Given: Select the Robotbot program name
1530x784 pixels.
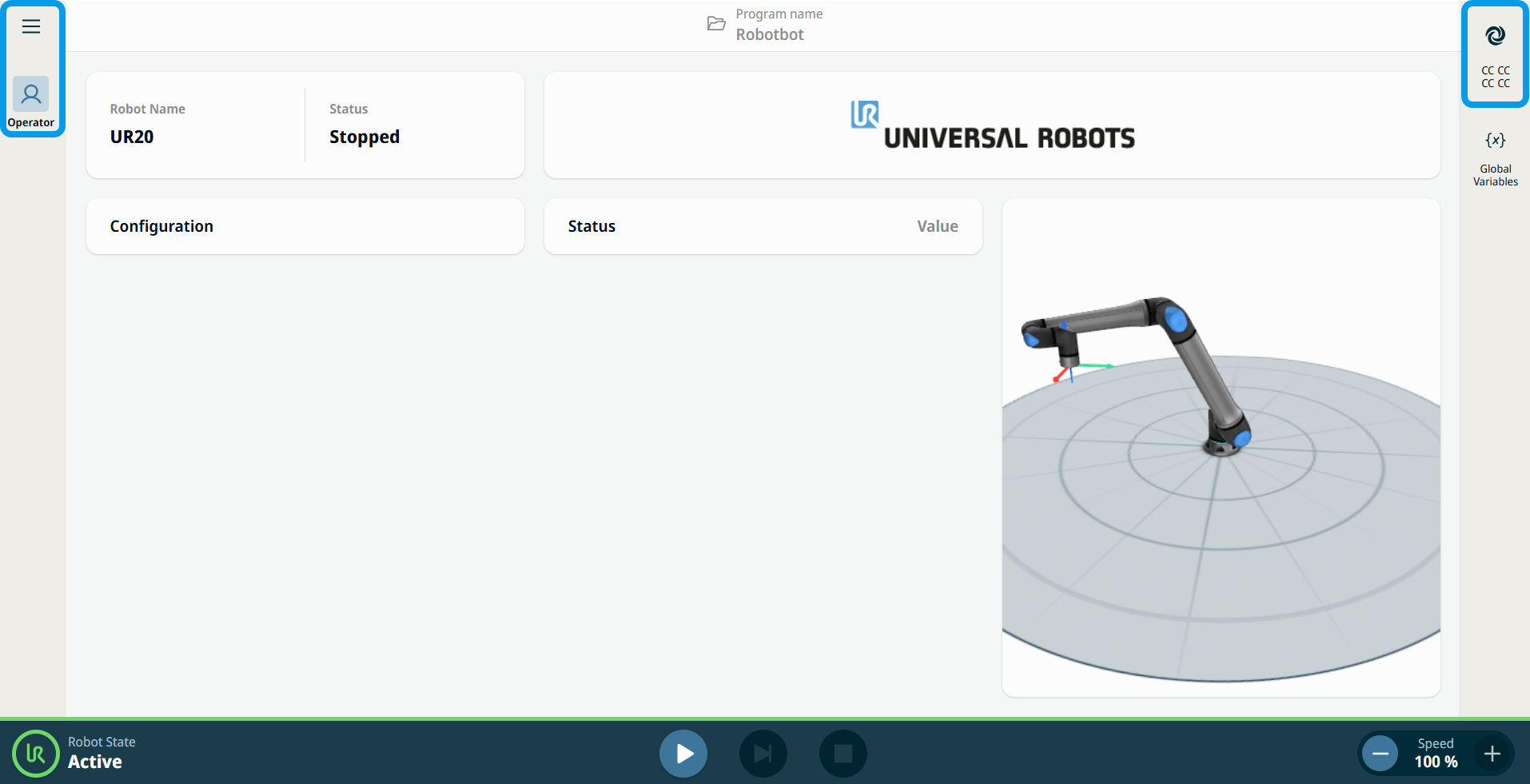Looking at the screenshot, I should pyautogui.click(x=770, y=34).
